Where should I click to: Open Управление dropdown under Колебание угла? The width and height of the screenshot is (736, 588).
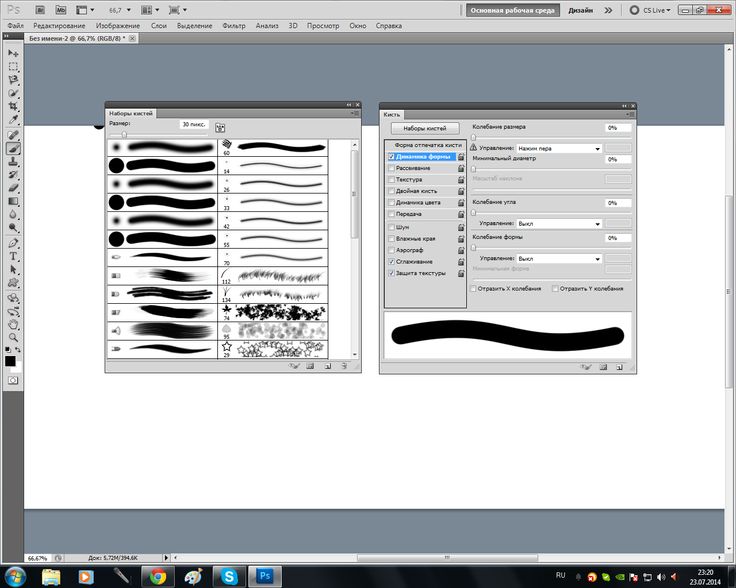[559, 224]
